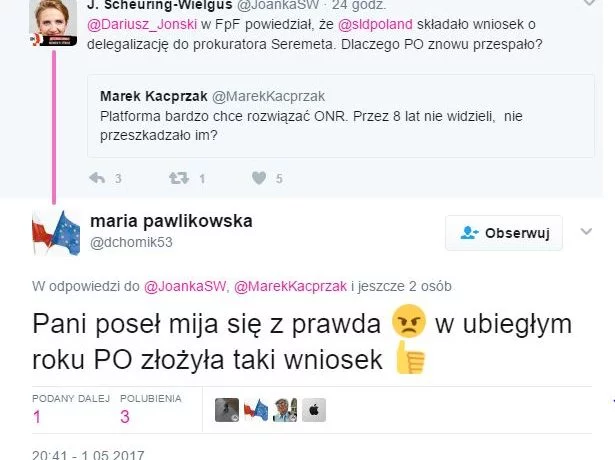Click the man's photo avatar among likers
Screen dimensions: 615x460
(x=285, y=410)
